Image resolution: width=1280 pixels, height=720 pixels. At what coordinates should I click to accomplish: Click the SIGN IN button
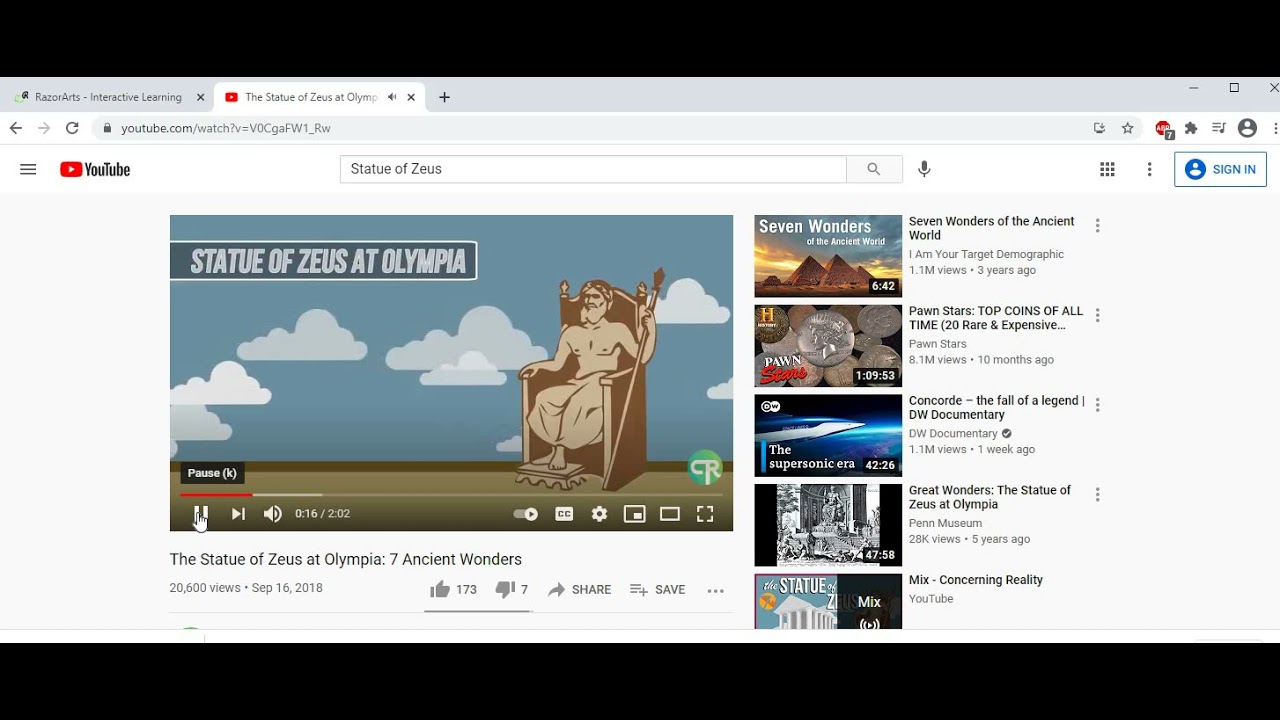pyautogui.click(x=1220, y=170)
